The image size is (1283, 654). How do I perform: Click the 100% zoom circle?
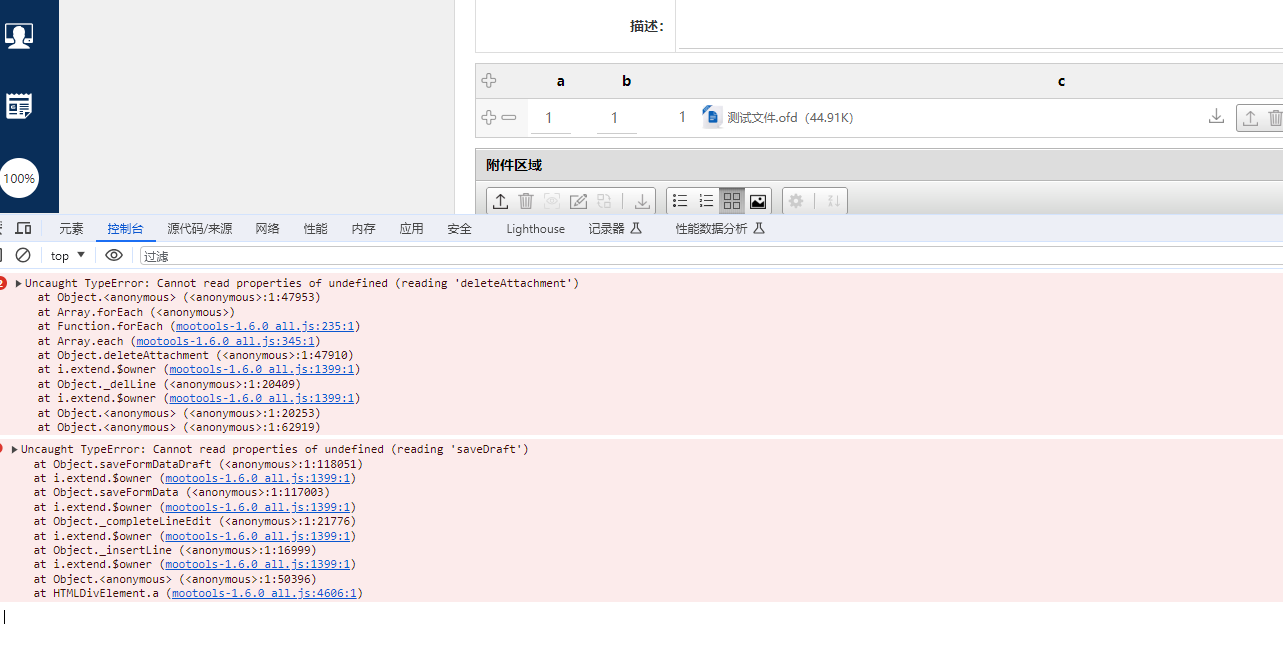point(19,178)
